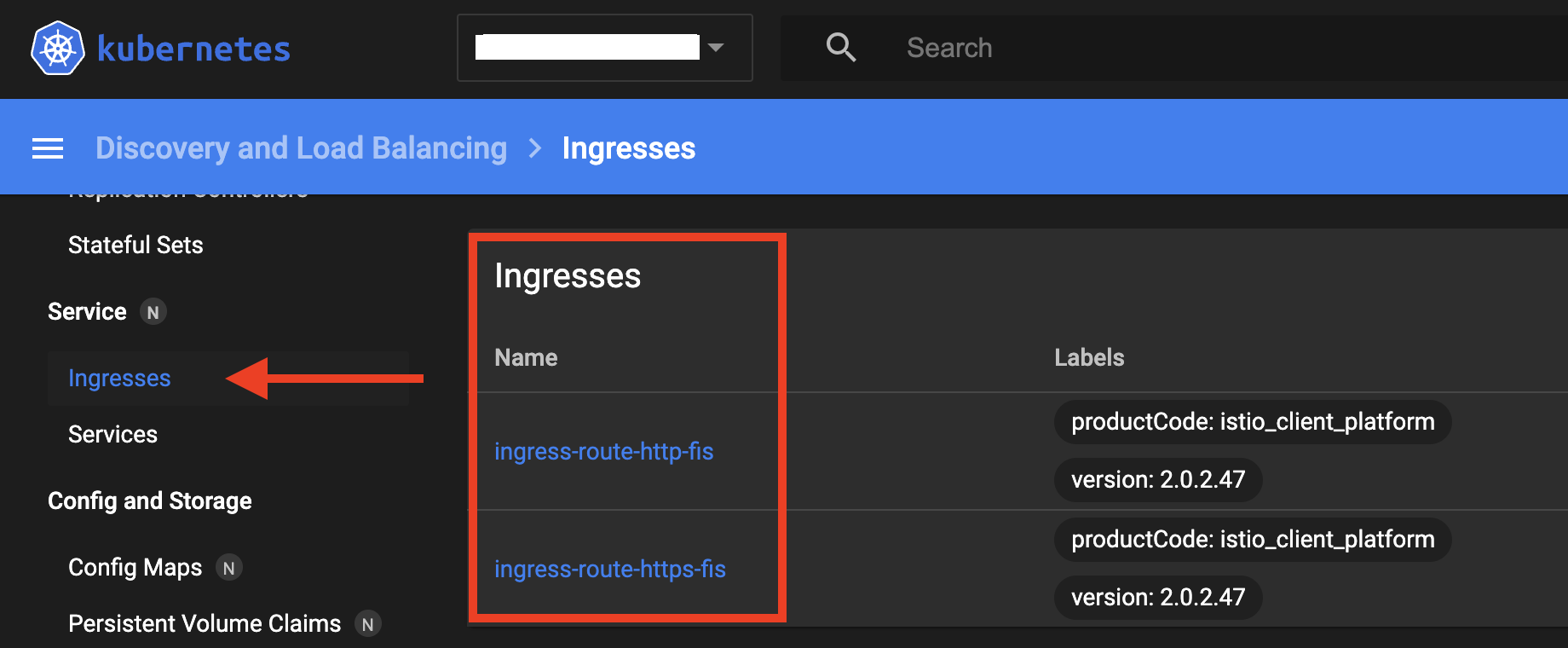Go to Discovery and Load Balancing breadcrumb
This screenshot has width=1568, height=648.
point(301,148)
